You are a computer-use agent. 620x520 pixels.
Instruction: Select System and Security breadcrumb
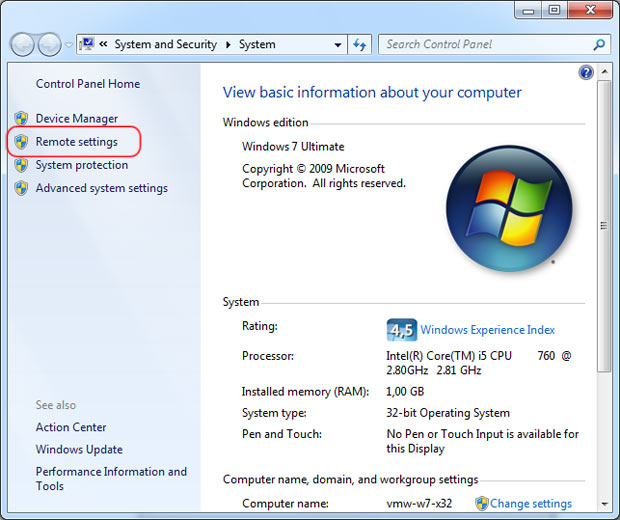pyautogui.click(x=166, y=44)
